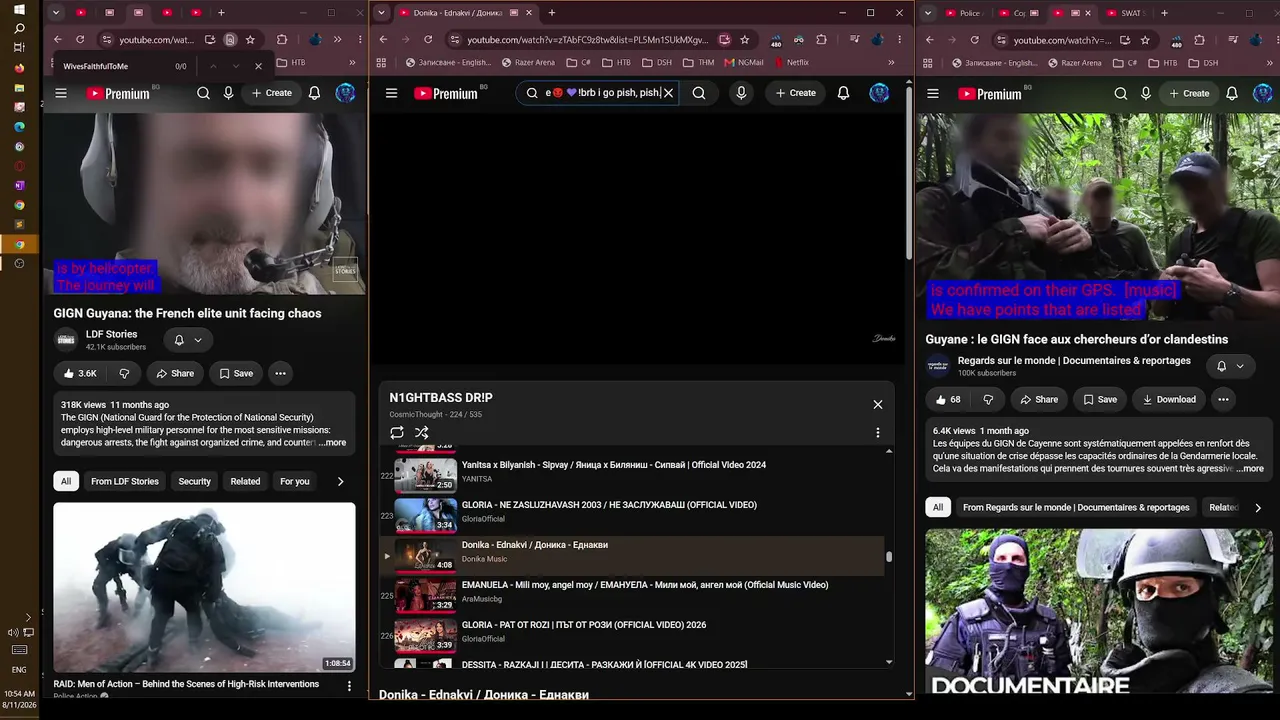Toggle notification bell for Regards sur le monde
Image resolution: width=1280 pixels, height=720 pixels.
pos(1229,366)
